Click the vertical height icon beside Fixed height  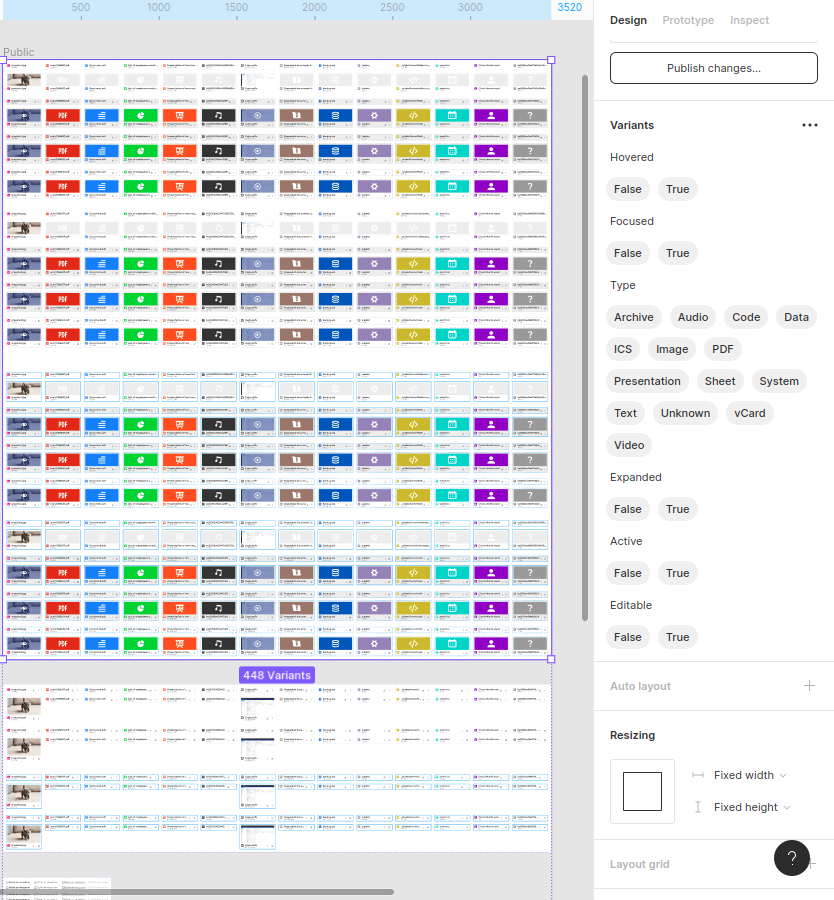tap(698, 807)
